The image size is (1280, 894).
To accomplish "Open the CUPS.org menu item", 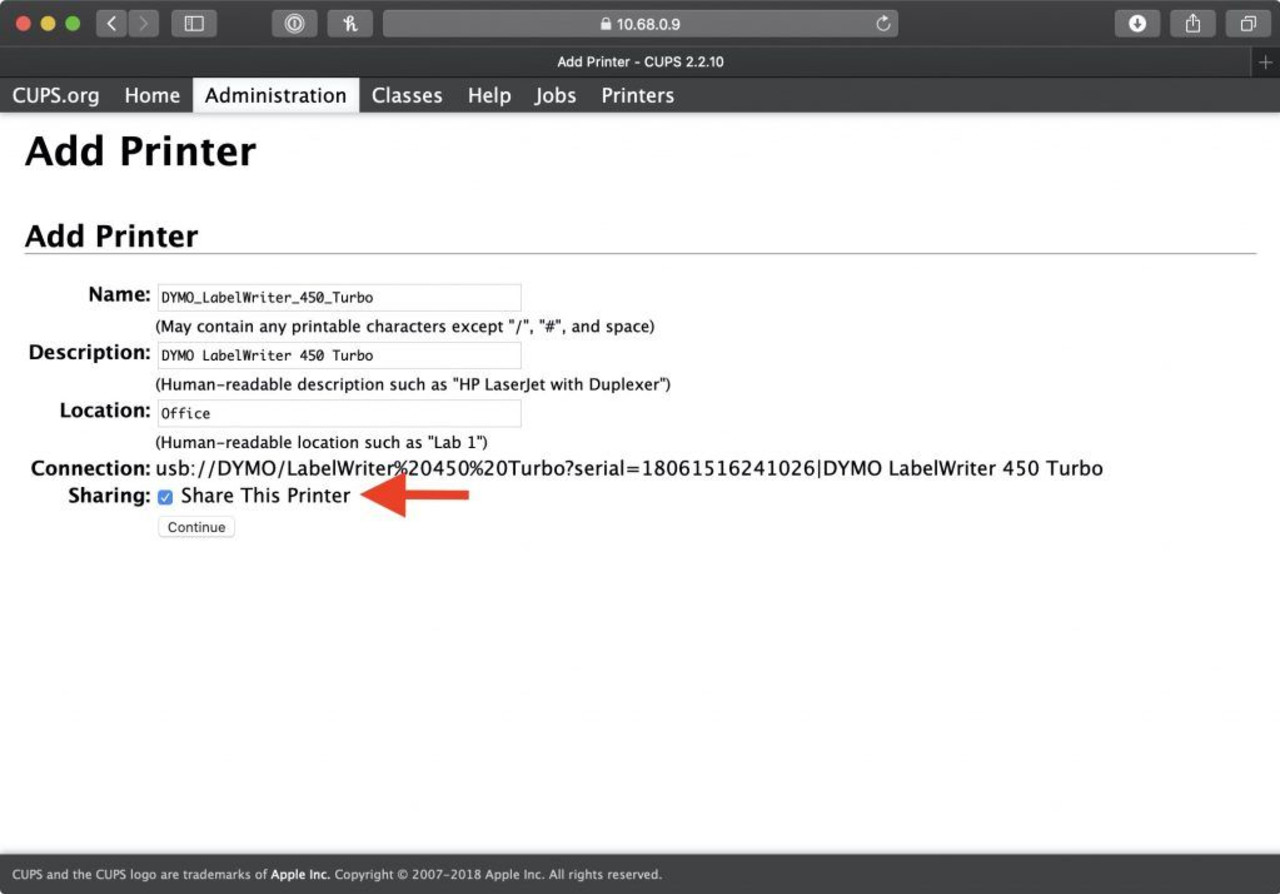I will (56, 96).
